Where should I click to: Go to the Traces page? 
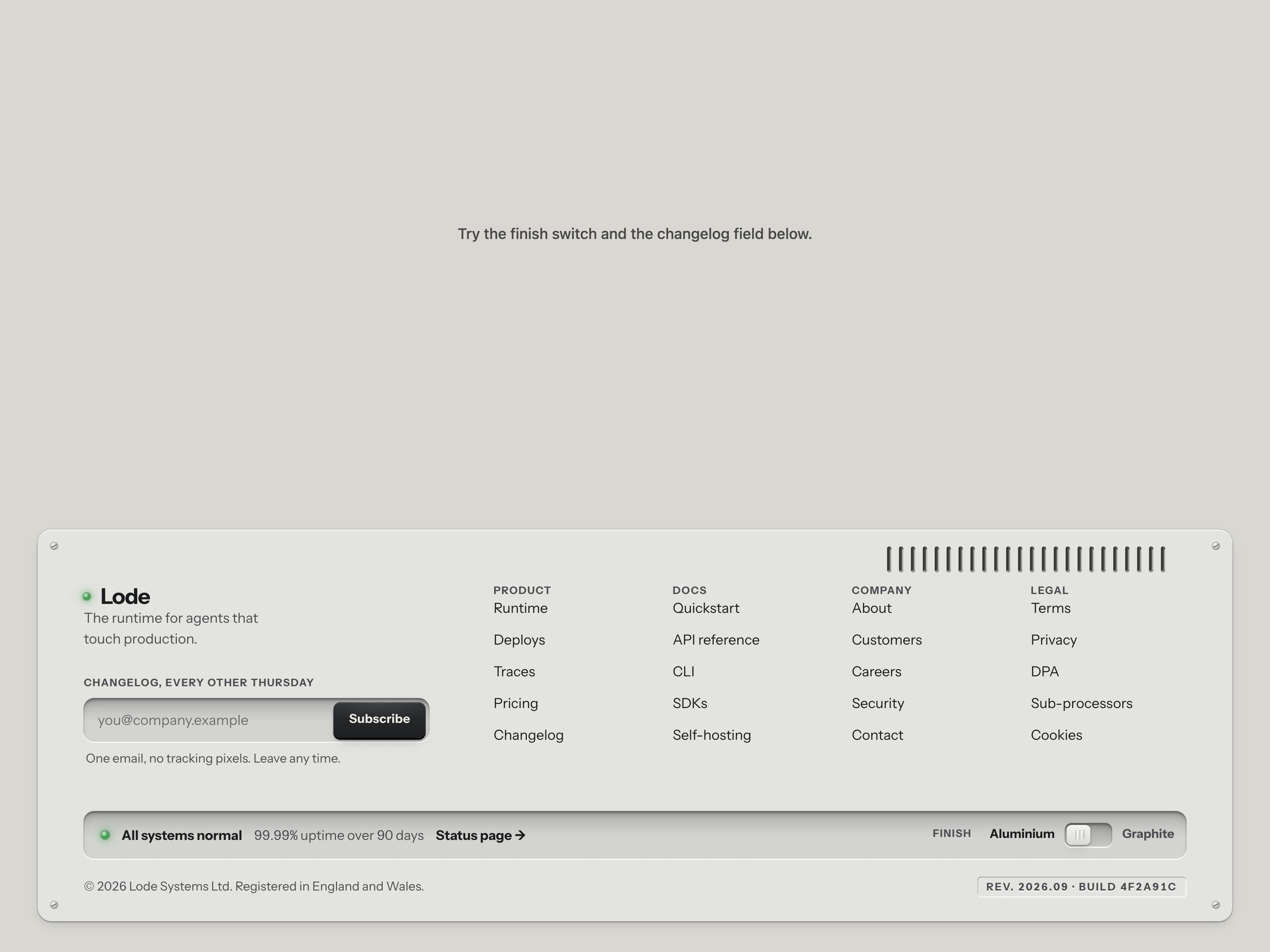[x=514, y=671]
